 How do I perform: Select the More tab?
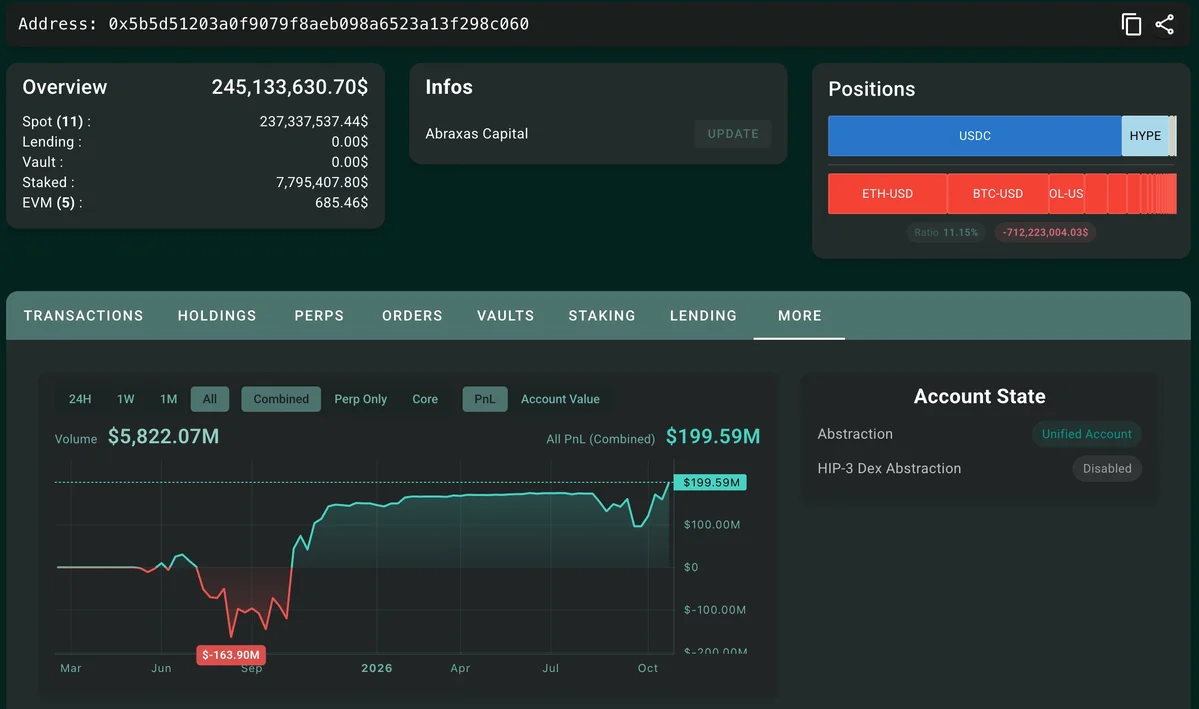pyautogui.click(x=799, y=316)
